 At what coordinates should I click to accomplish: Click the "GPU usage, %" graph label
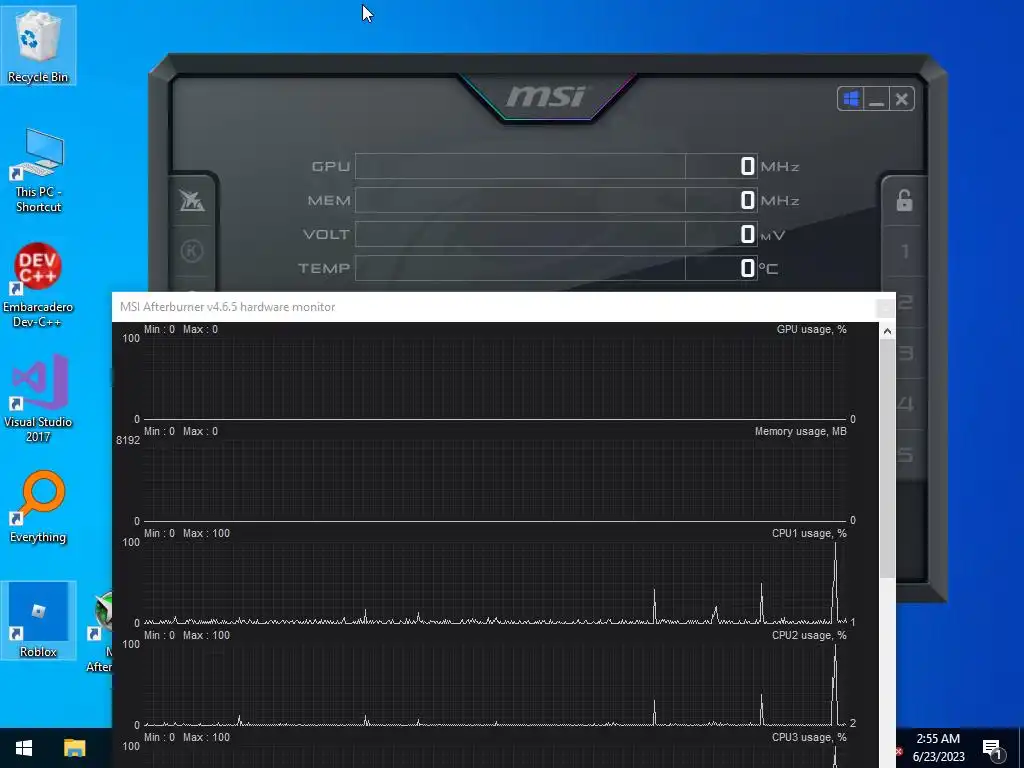tap(811, 329)
